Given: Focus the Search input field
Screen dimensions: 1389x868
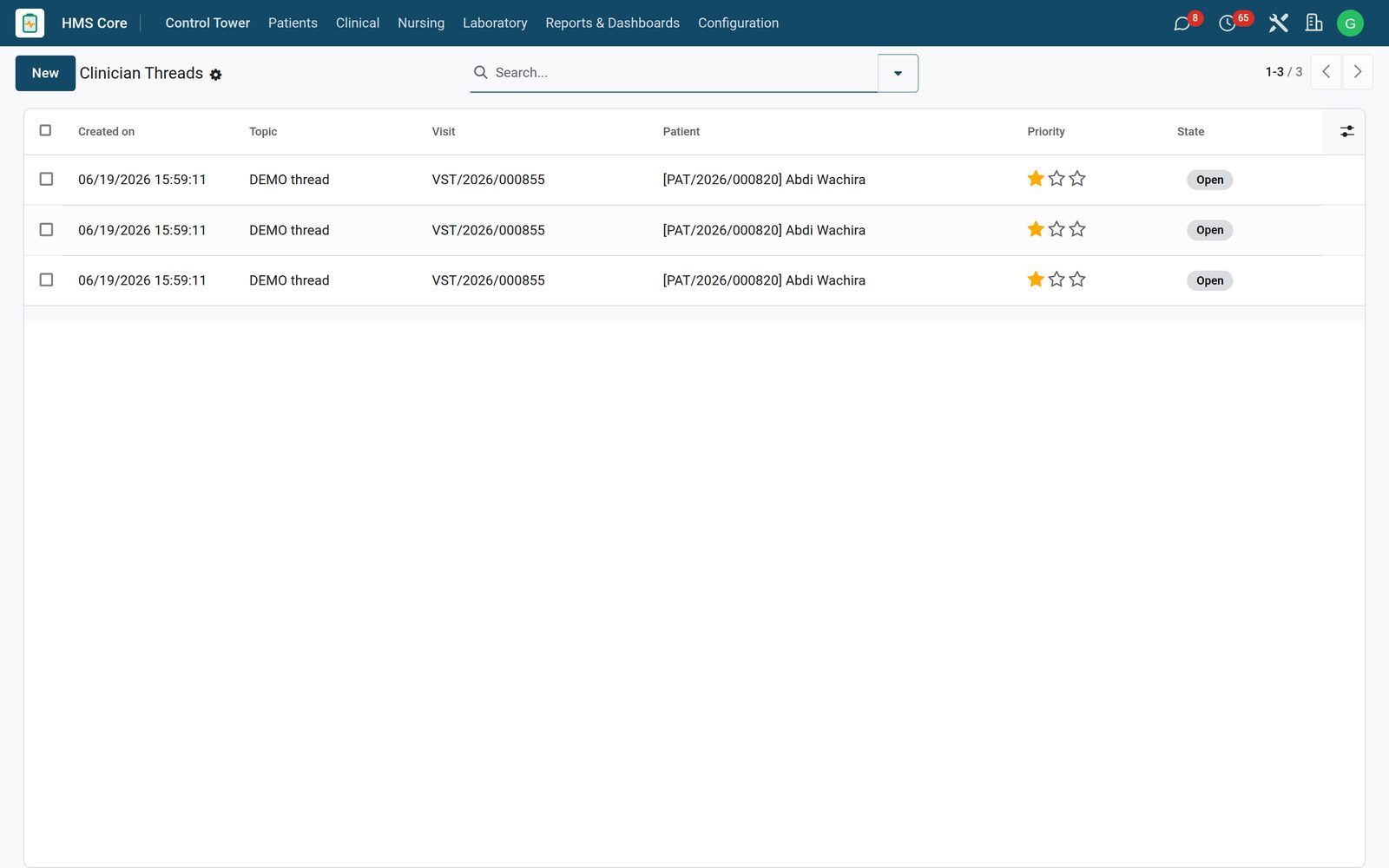Looking at the screenshot, I should click(683, 73).
